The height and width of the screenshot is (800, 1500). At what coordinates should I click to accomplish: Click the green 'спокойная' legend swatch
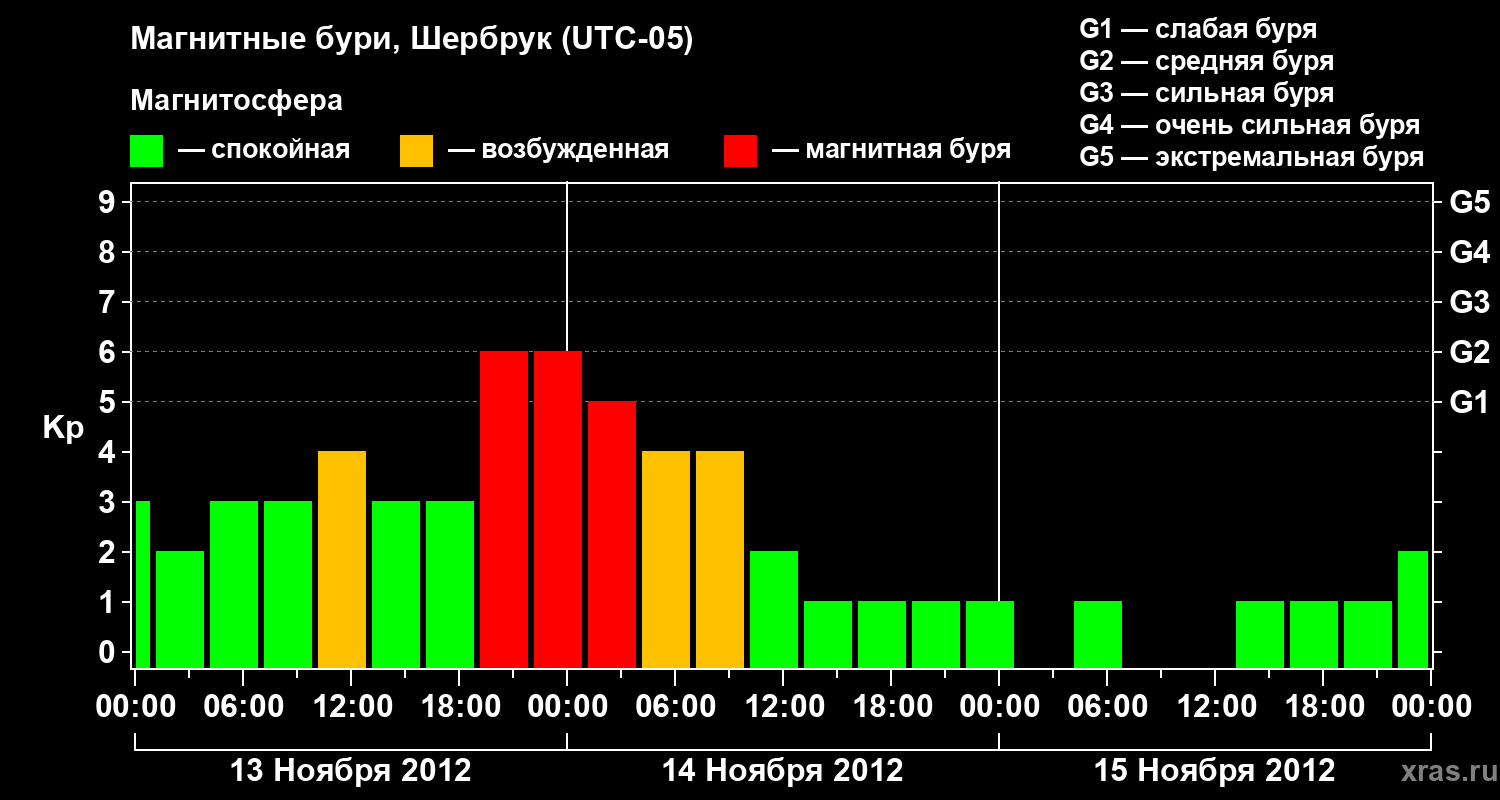(146, 151)
